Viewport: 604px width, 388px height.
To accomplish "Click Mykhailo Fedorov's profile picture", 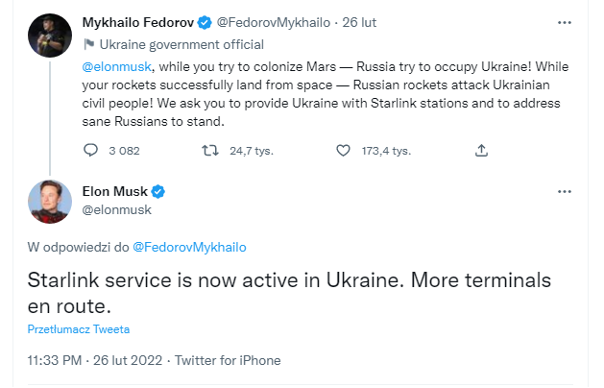I will coord(50,35).
